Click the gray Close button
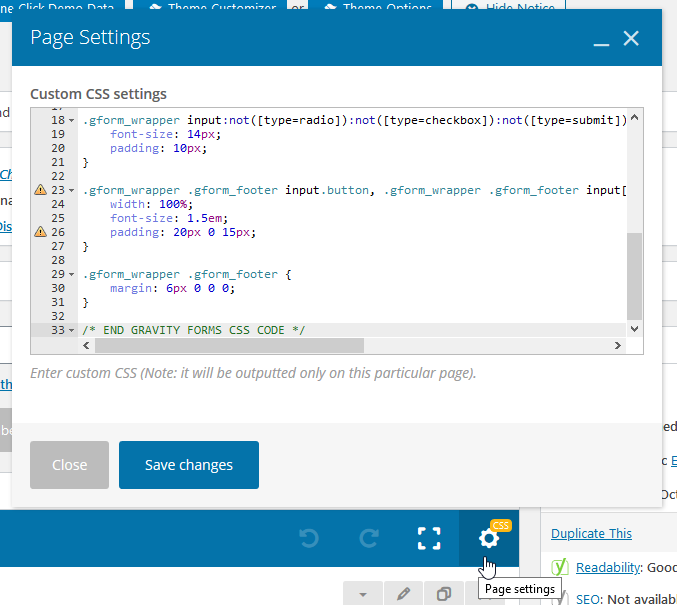This screenshot has height=605, width=677. [x=70, y=465]
